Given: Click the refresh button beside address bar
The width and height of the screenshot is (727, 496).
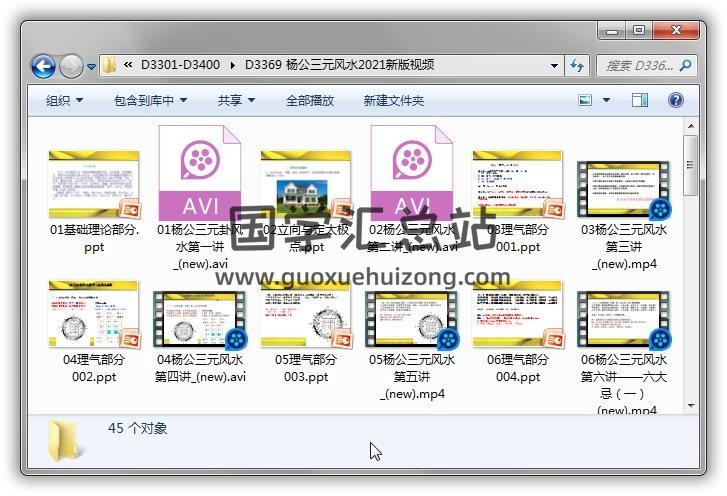Looking at the screenshot, I should tap(577, 66).
